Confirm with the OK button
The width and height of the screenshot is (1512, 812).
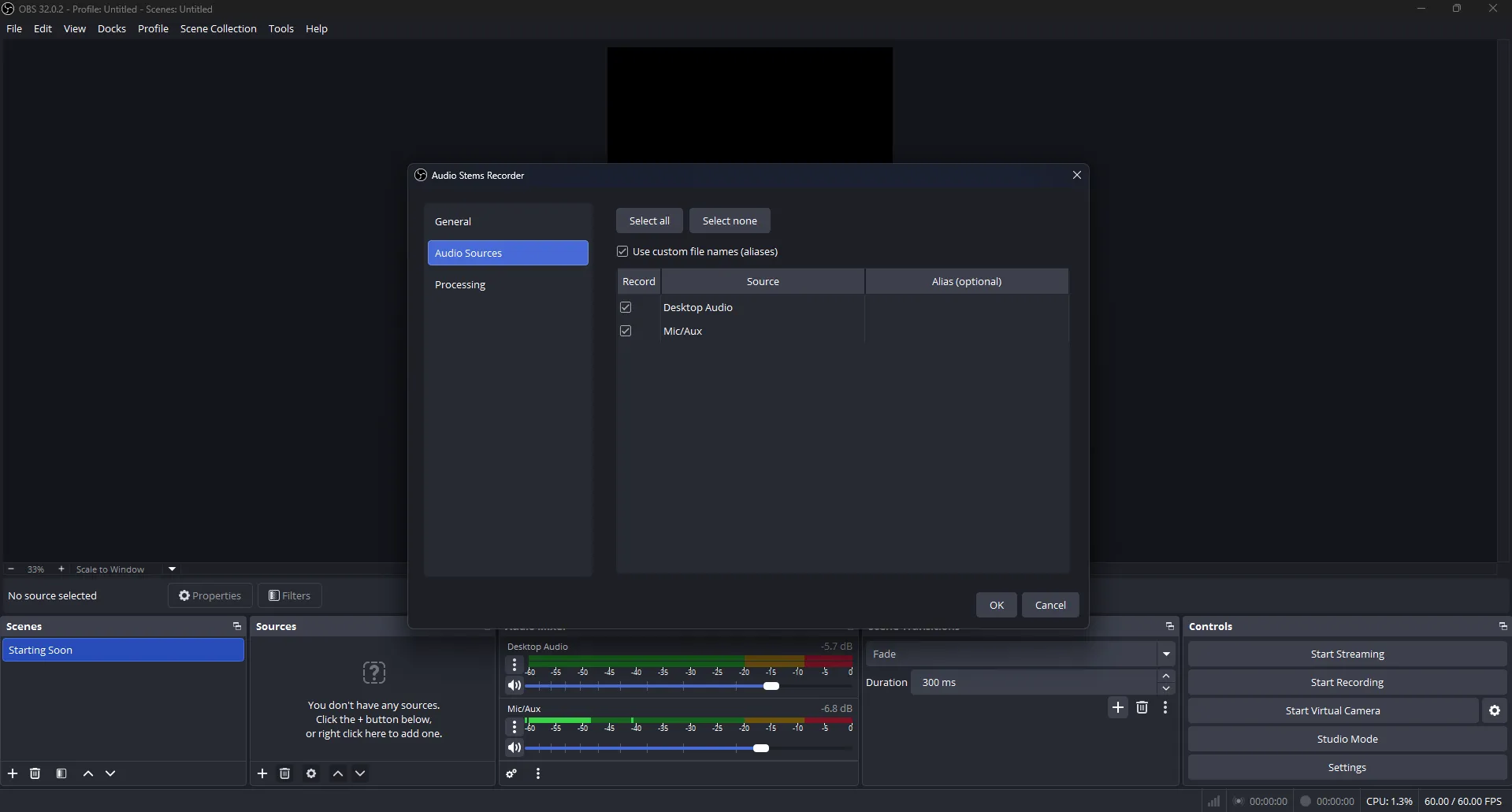click(996, 604)
